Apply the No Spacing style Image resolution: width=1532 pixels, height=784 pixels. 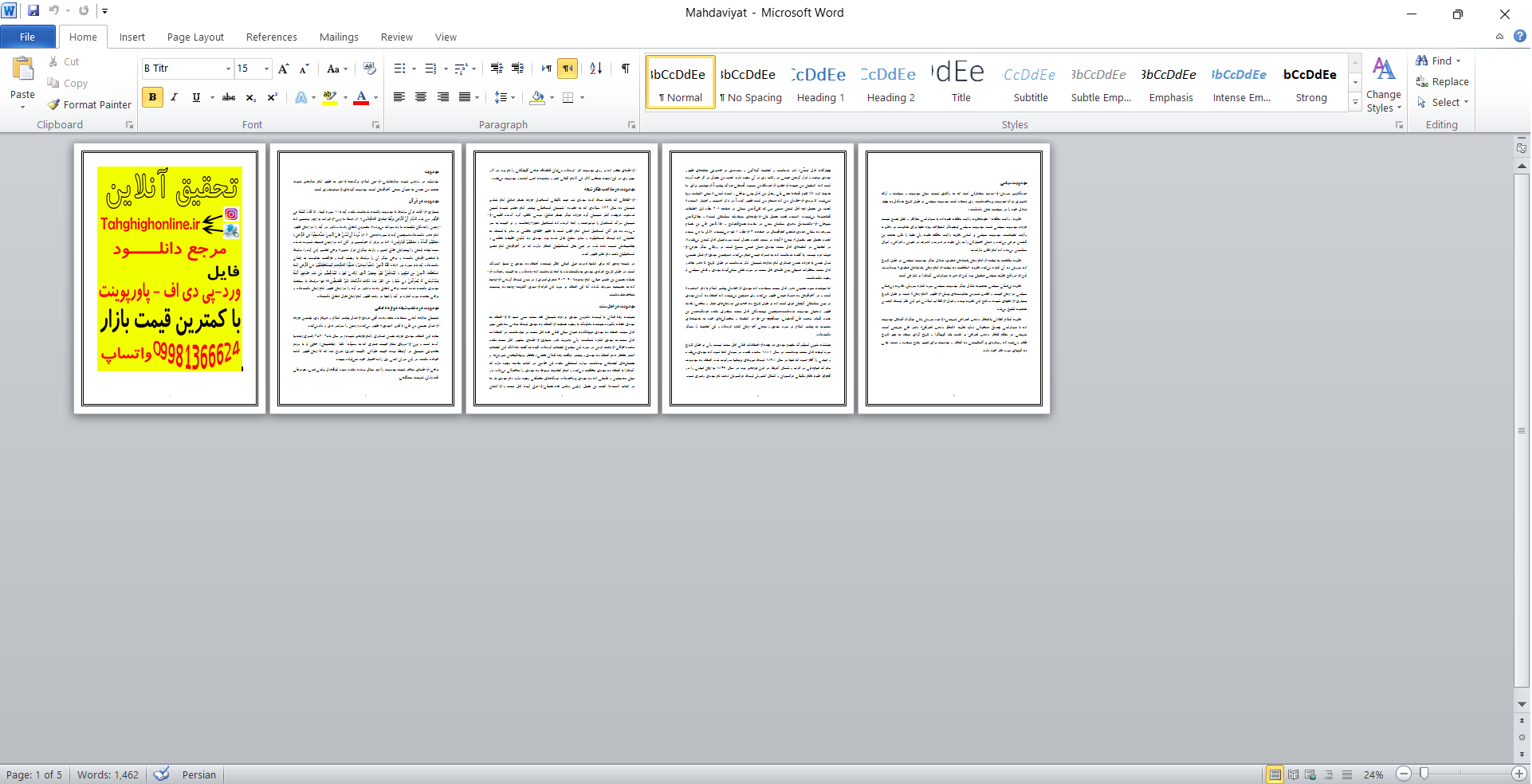pos(751,82)
